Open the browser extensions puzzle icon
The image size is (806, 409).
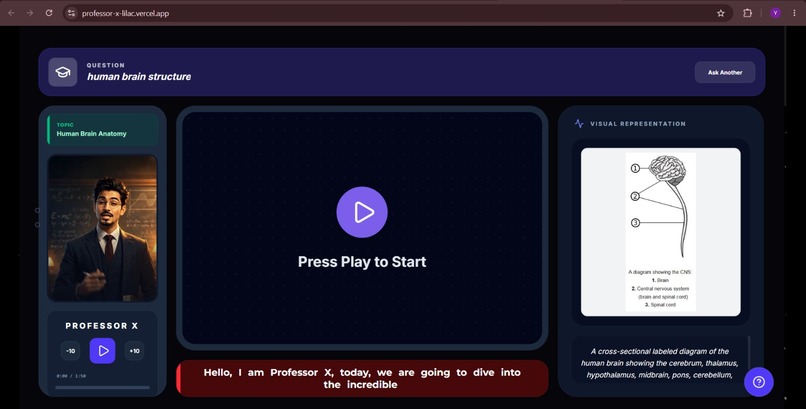click(747, 13)
